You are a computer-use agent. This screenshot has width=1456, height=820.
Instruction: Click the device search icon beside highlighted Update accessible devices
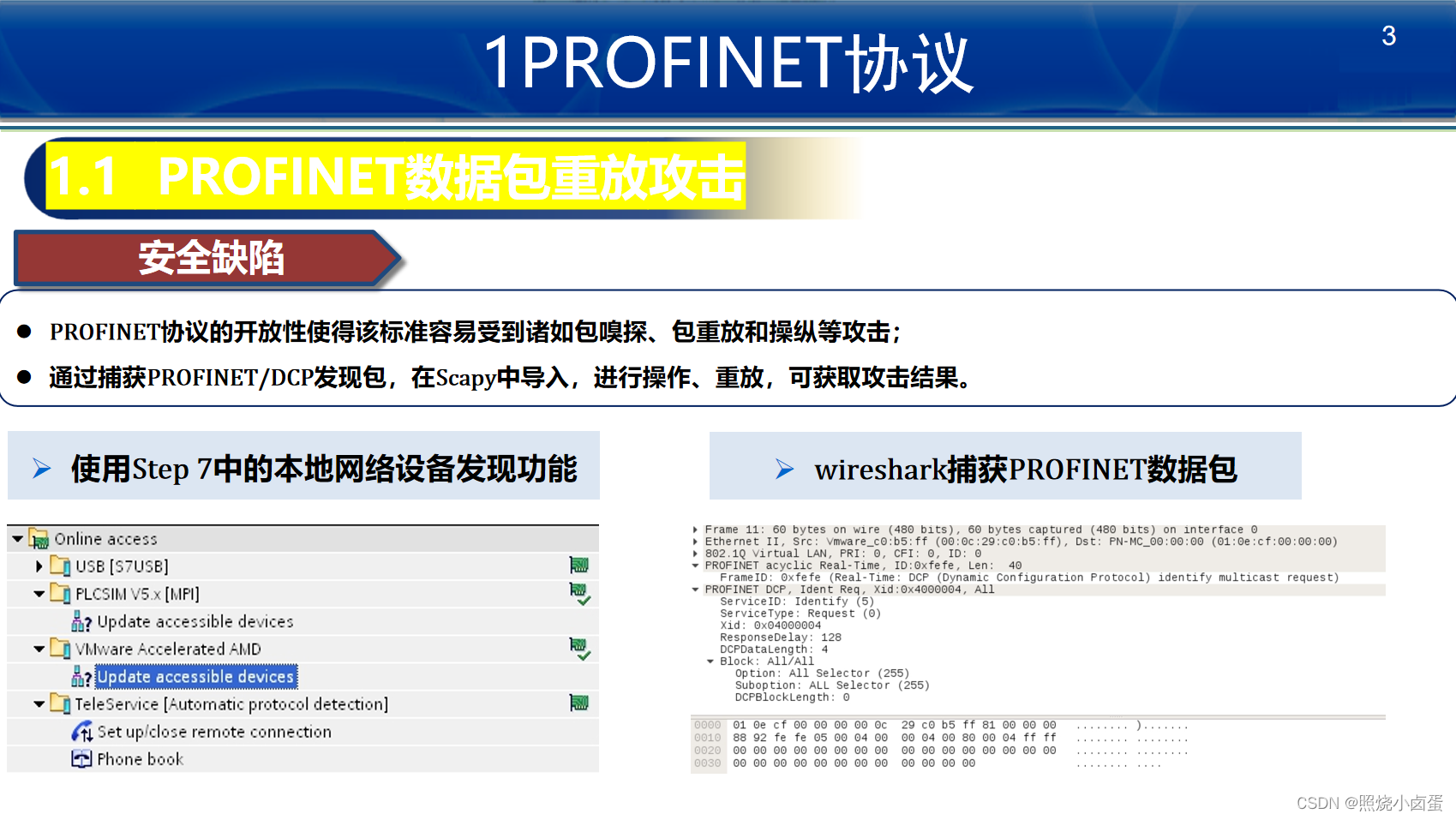click(x=81, y=676)
